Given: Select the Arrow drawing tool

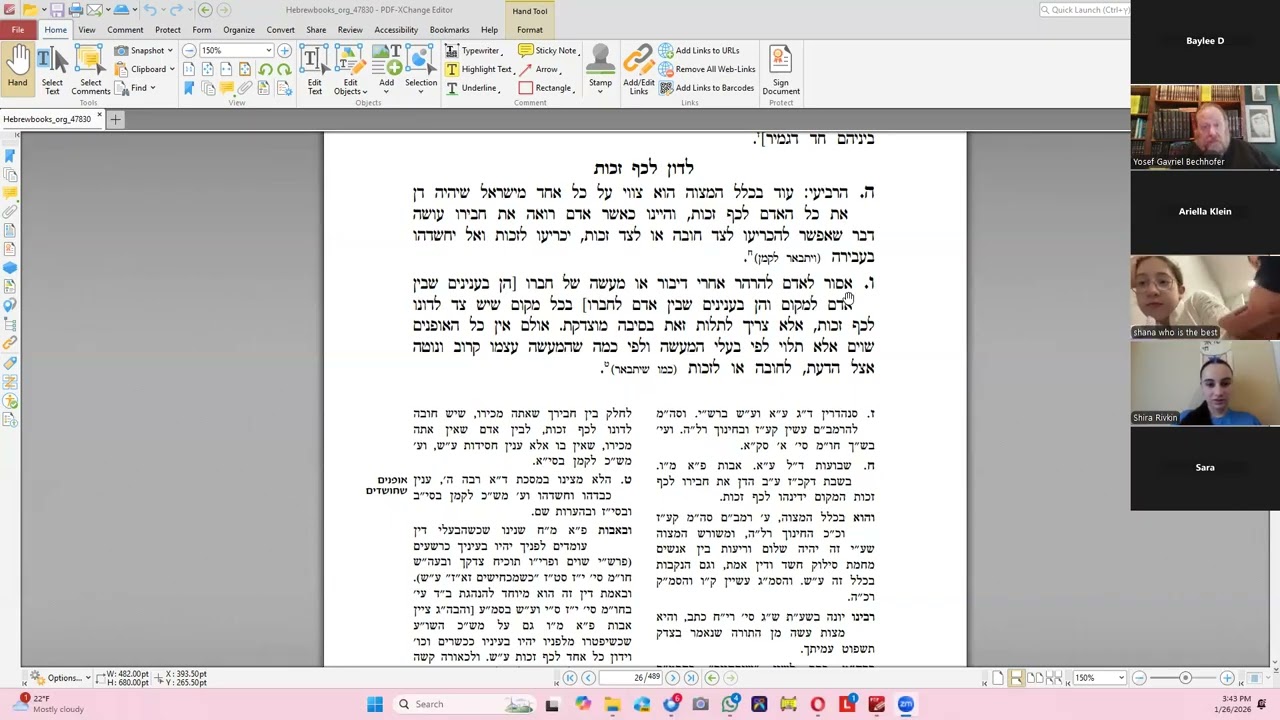Looking at the screenshot, I should point(539,69).
